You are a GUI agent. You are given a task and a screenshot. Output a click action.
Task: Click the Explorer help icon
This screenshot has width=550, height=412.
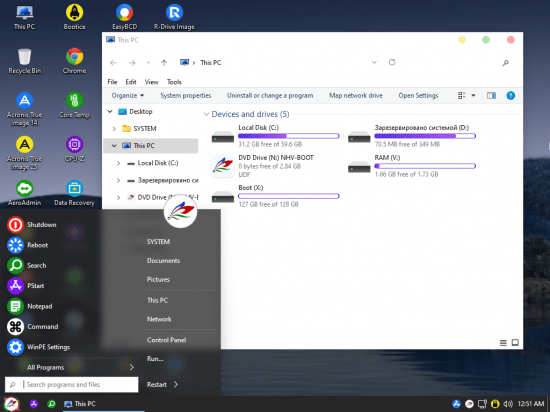tap(511, 95)
